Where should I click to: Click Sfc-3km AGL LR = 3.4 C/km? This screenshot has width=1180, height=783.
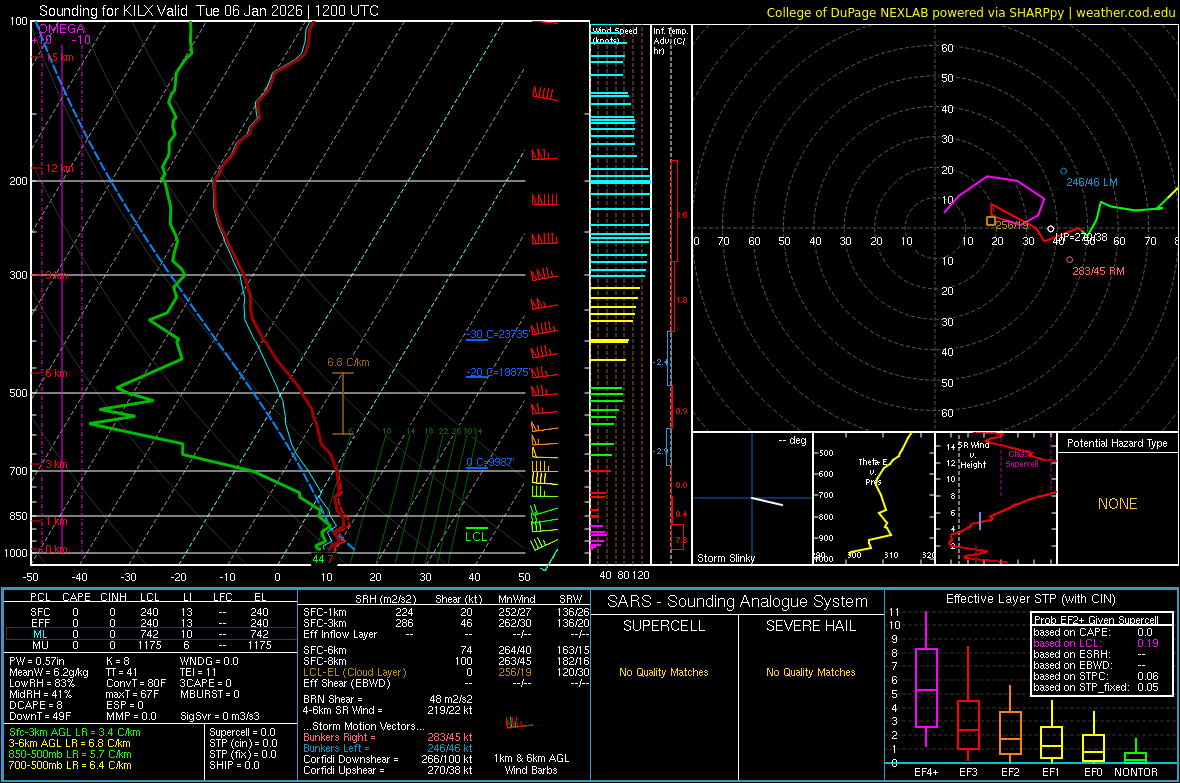tap(75, 732)
